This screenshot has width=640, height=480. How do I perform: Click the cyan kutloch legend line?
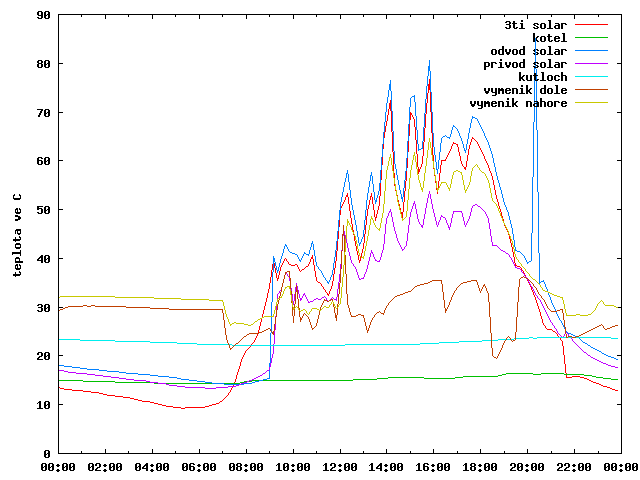tap(591, 77)
